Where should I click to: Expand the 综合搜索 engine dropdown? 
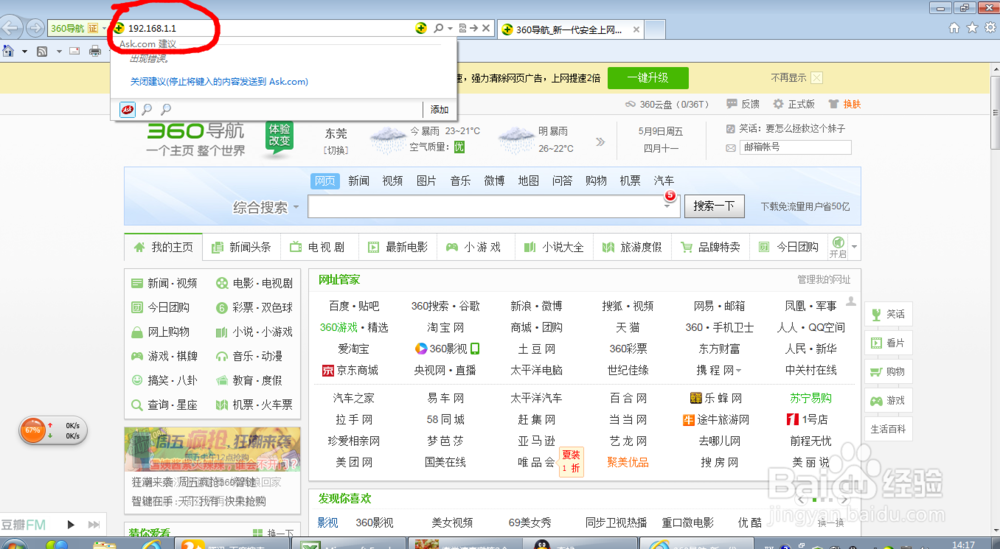[x=296, y=207]
